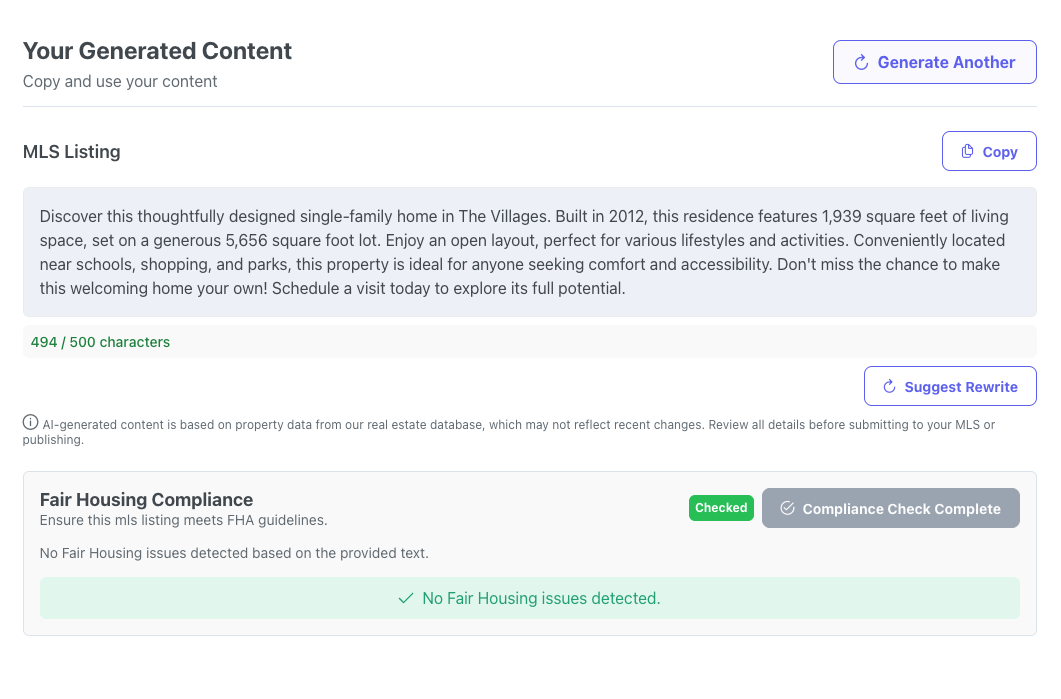The height and width of the screenshot is (699, 1061).
Task: Copy the MLS listing text
Action: [989, 150]
